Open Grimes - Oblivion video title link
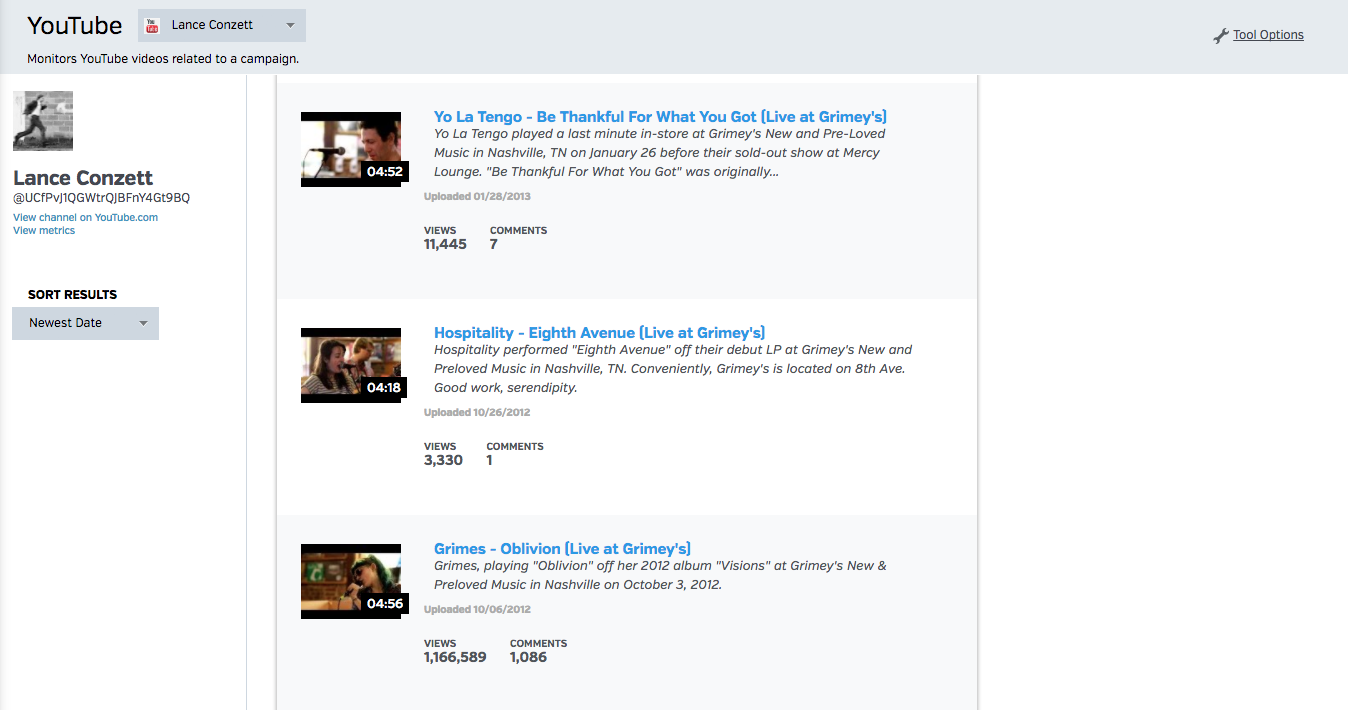The image size is (1348, 710). coord(562,549)
